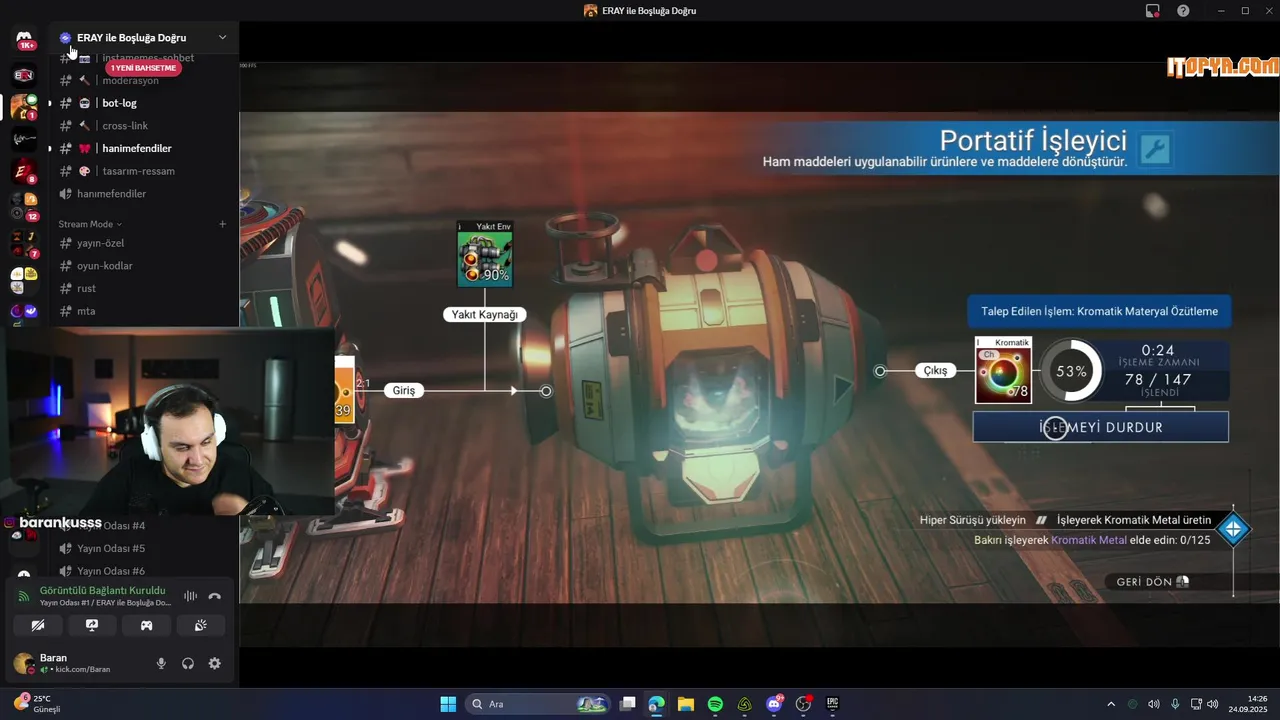1280x720 pixels.
Task: Deafen audio with headphones icon
Action: coord(188,663)
